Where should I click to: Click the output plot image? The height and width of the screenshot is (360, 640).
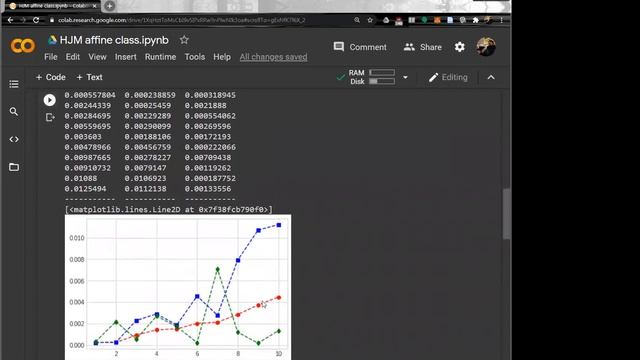click(x=178, y=287)
